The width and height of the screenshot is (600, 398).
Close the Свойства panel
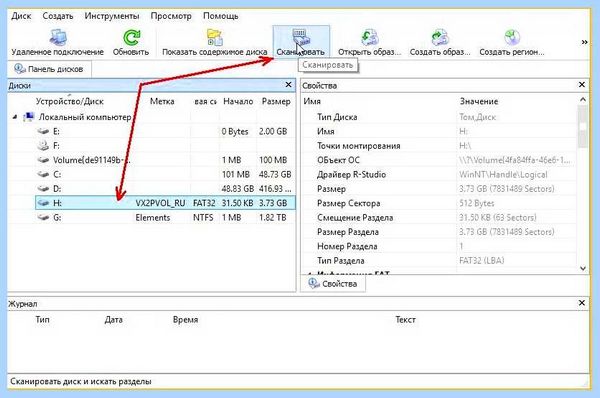(582, 85)
